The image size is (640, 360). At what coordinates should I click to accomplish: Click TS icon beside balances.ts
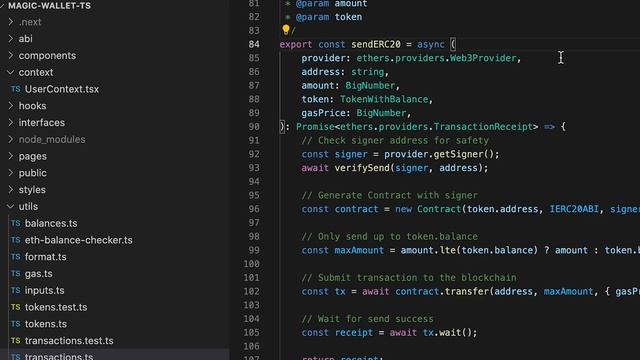16,223
